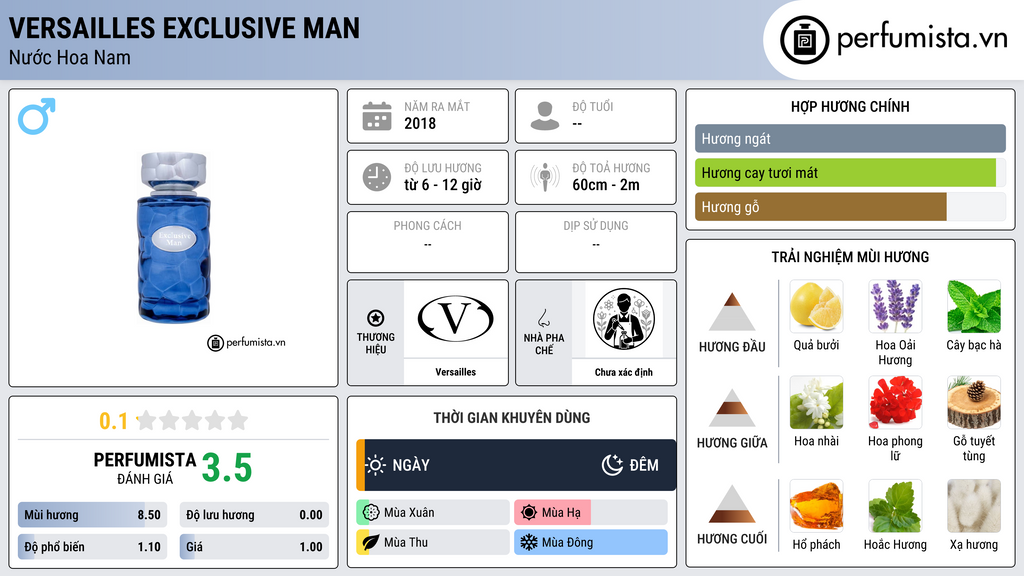This screenshot has height=576, width=1024.
Task: Click the Hương gỗ accord bar
Action: pyautogui.click(x=850, y=207)
